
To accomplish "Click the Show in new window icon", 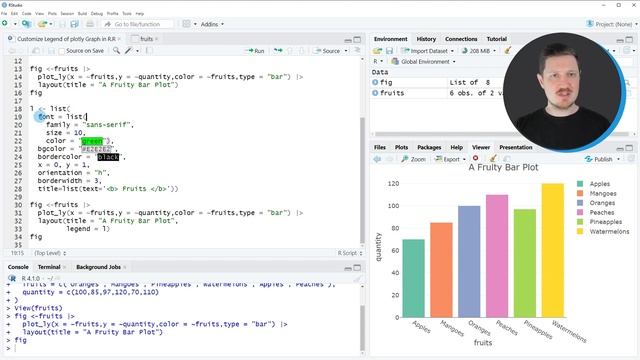I will pos(36,51).
